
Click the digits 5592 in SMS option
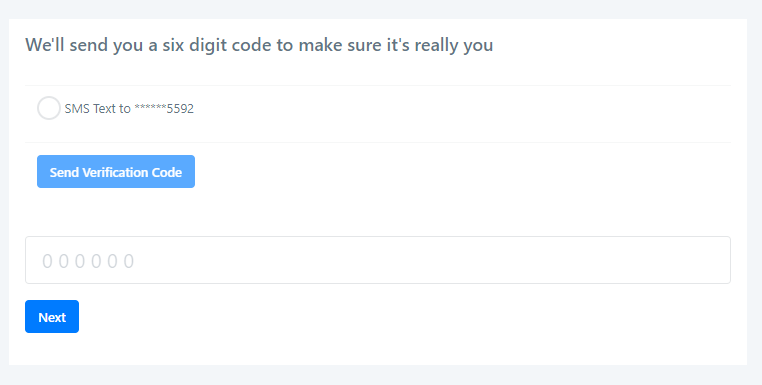180,108
